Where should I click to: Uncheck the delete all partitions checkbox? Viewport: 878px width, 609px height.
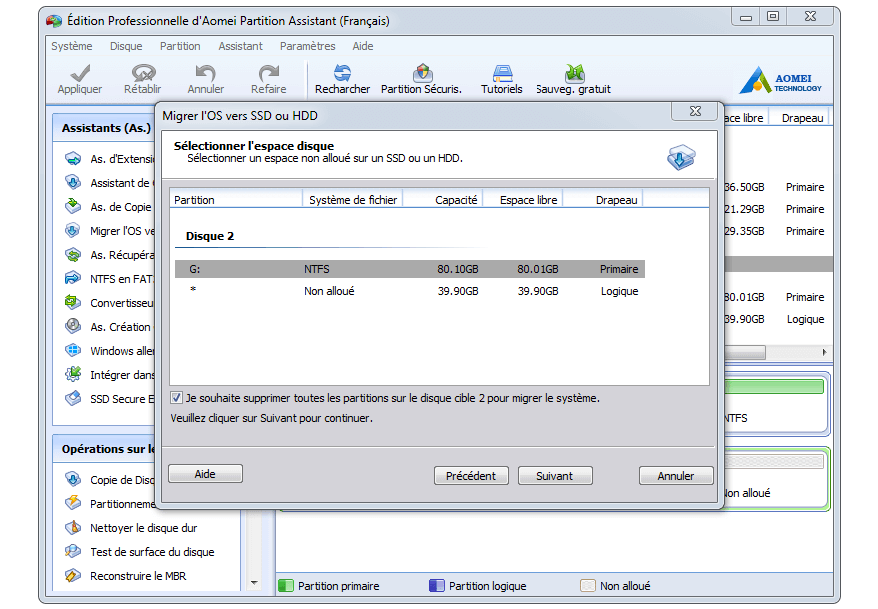click(x=177, y=398)
